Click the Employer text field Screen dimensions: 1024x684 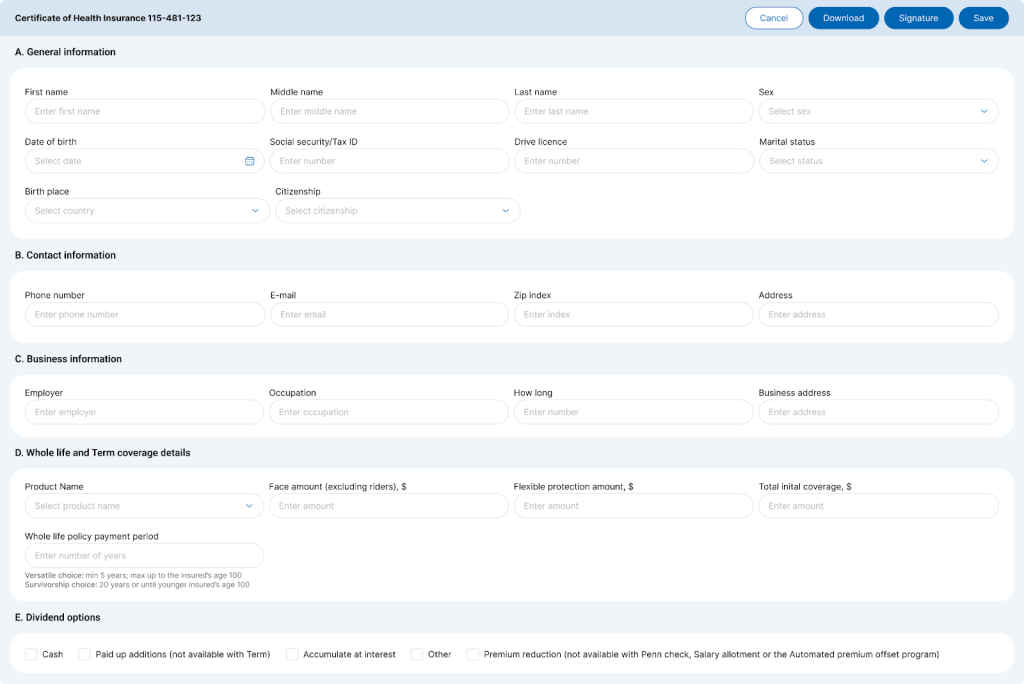[144, 412]
